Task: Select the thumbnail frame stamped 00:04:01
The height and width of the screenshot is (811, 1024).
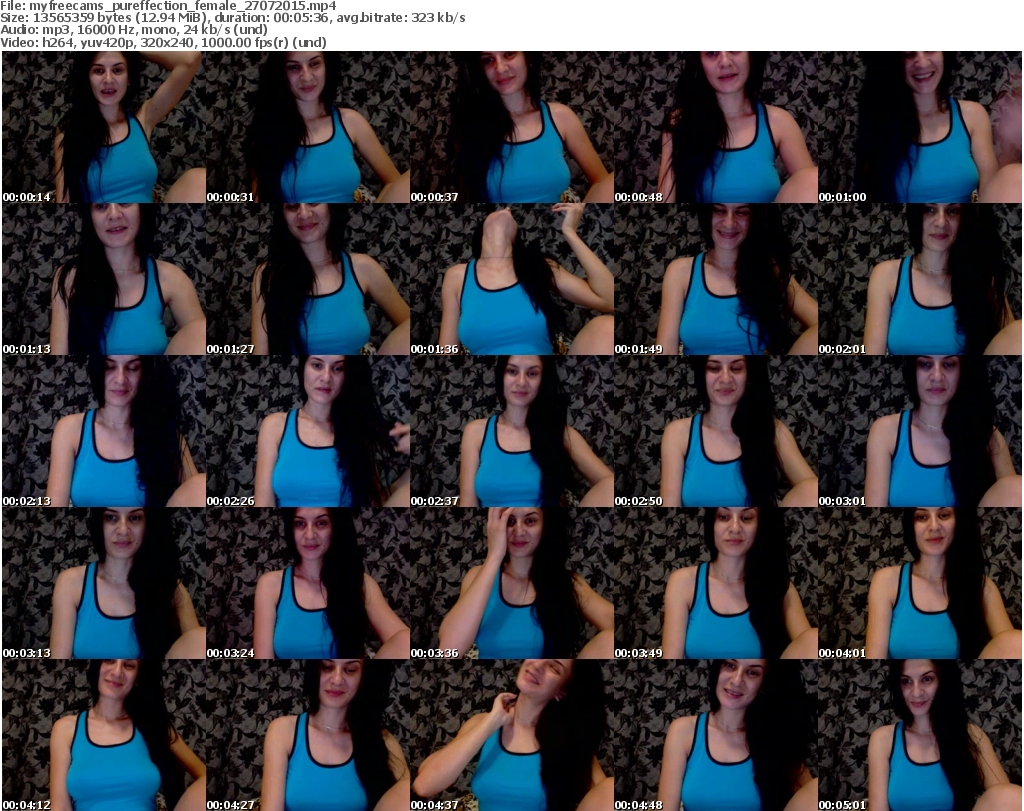Action: coord(920,583)
